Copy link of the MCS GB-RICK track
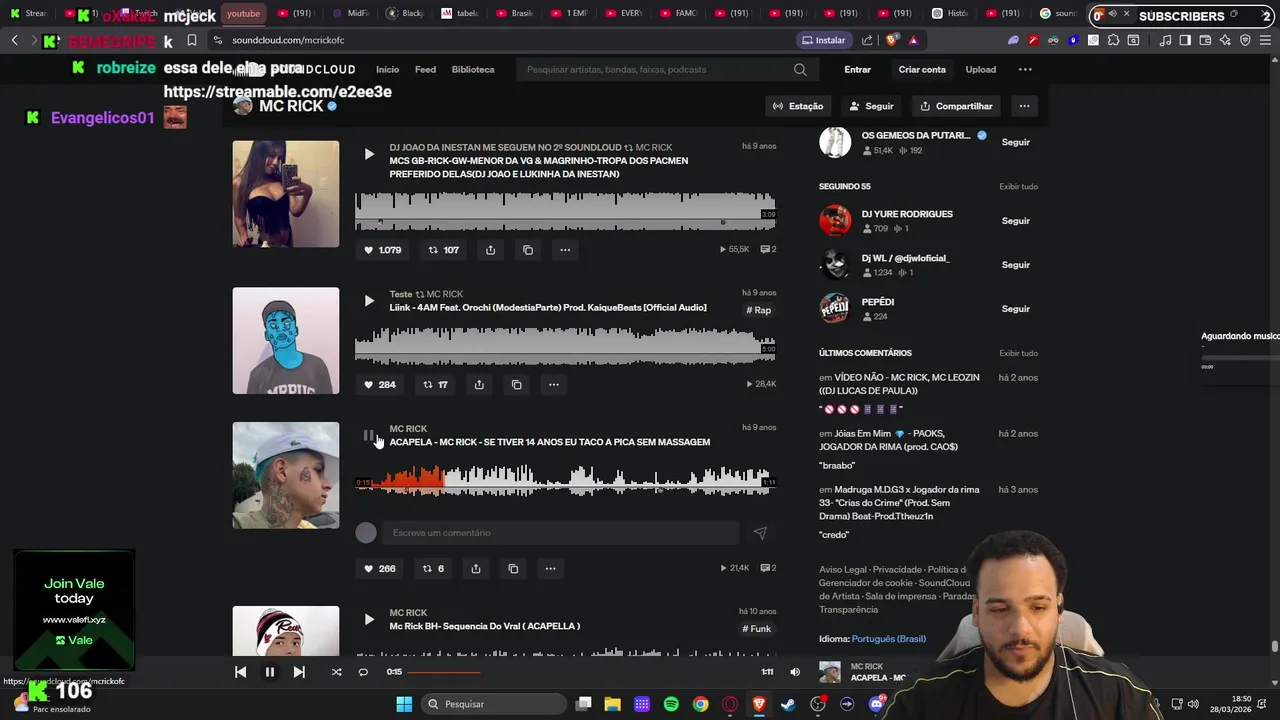Viewport: 1280px width, 720px height. click(x=528, y=250)
